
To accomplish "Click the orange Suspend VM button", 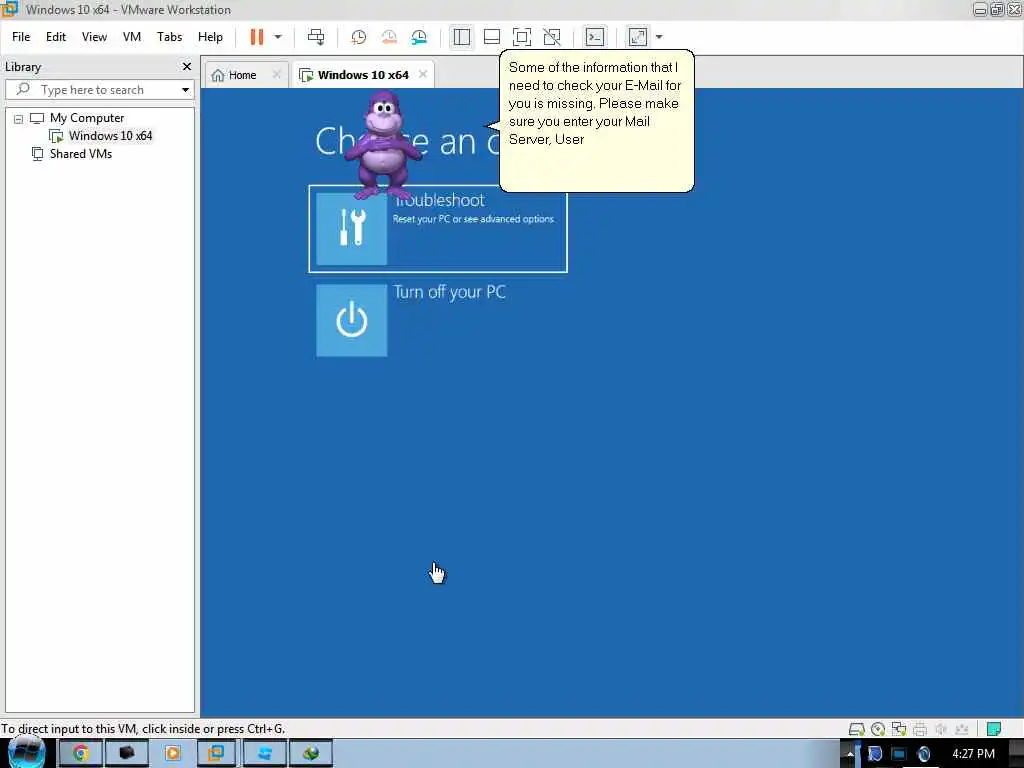I will tap(257, 37).
